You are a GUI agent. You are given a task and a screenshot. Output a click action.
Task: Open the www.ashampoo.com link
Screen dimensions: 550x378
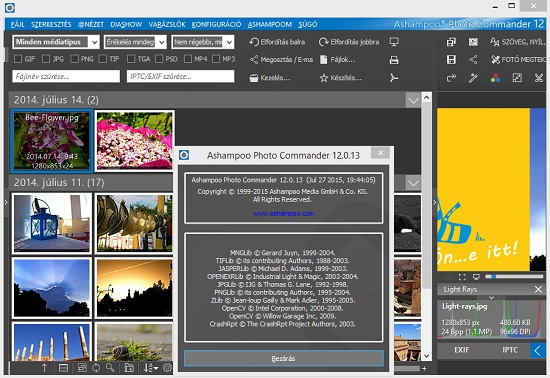click(283, 213)
